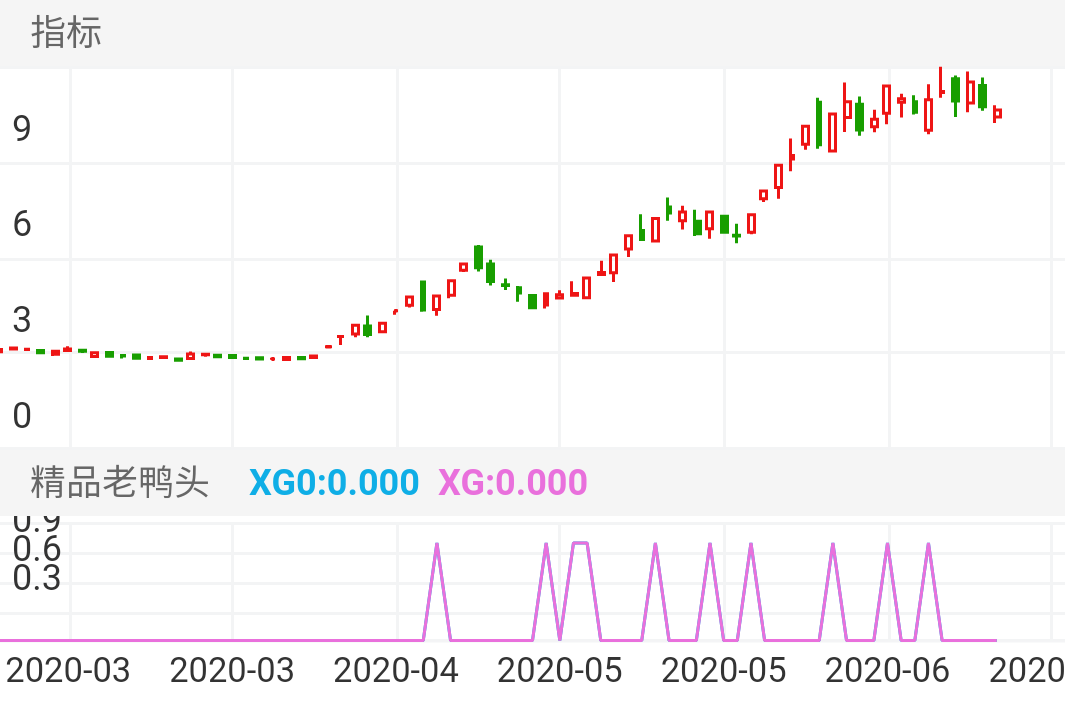
Task: Select the widest purple signal plateau
Action: (x=578, y=545)
